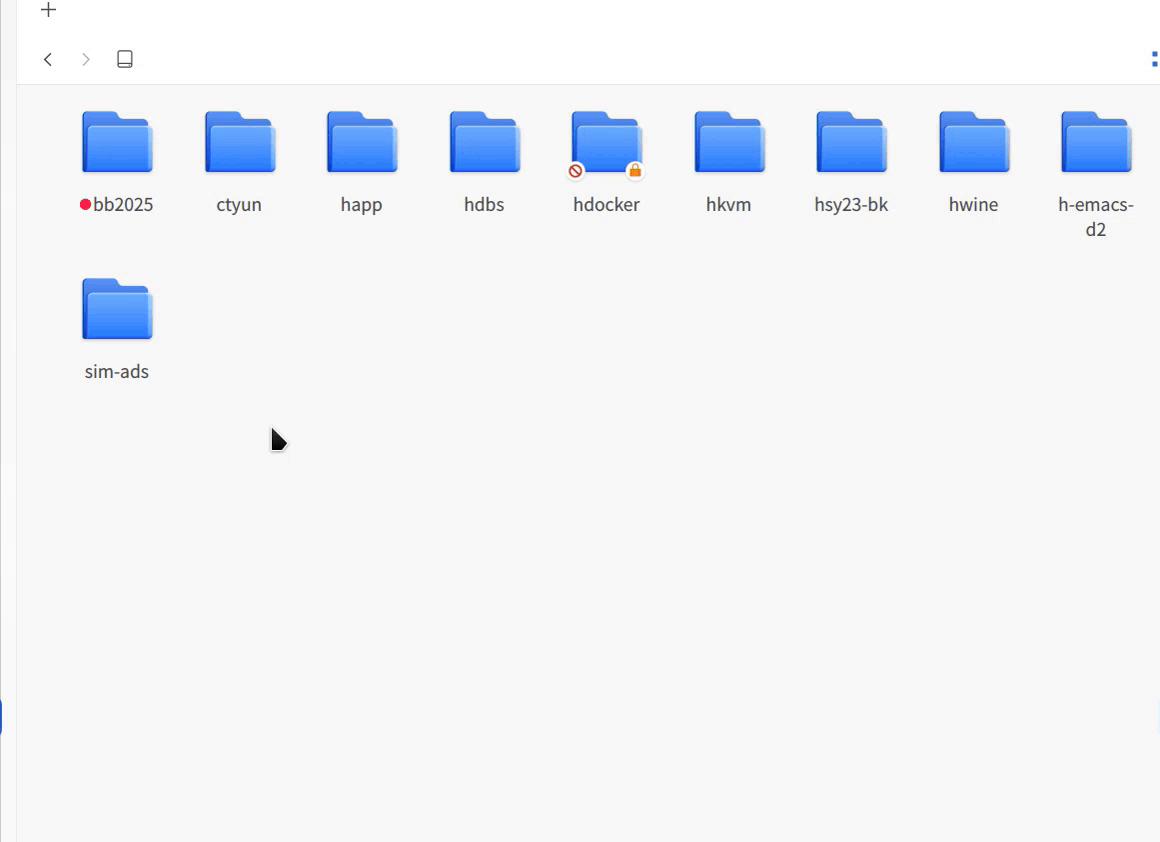Select the hdocker folder icon
The height and width of the screenshot is (842, 1160).
tap(607, 142)
